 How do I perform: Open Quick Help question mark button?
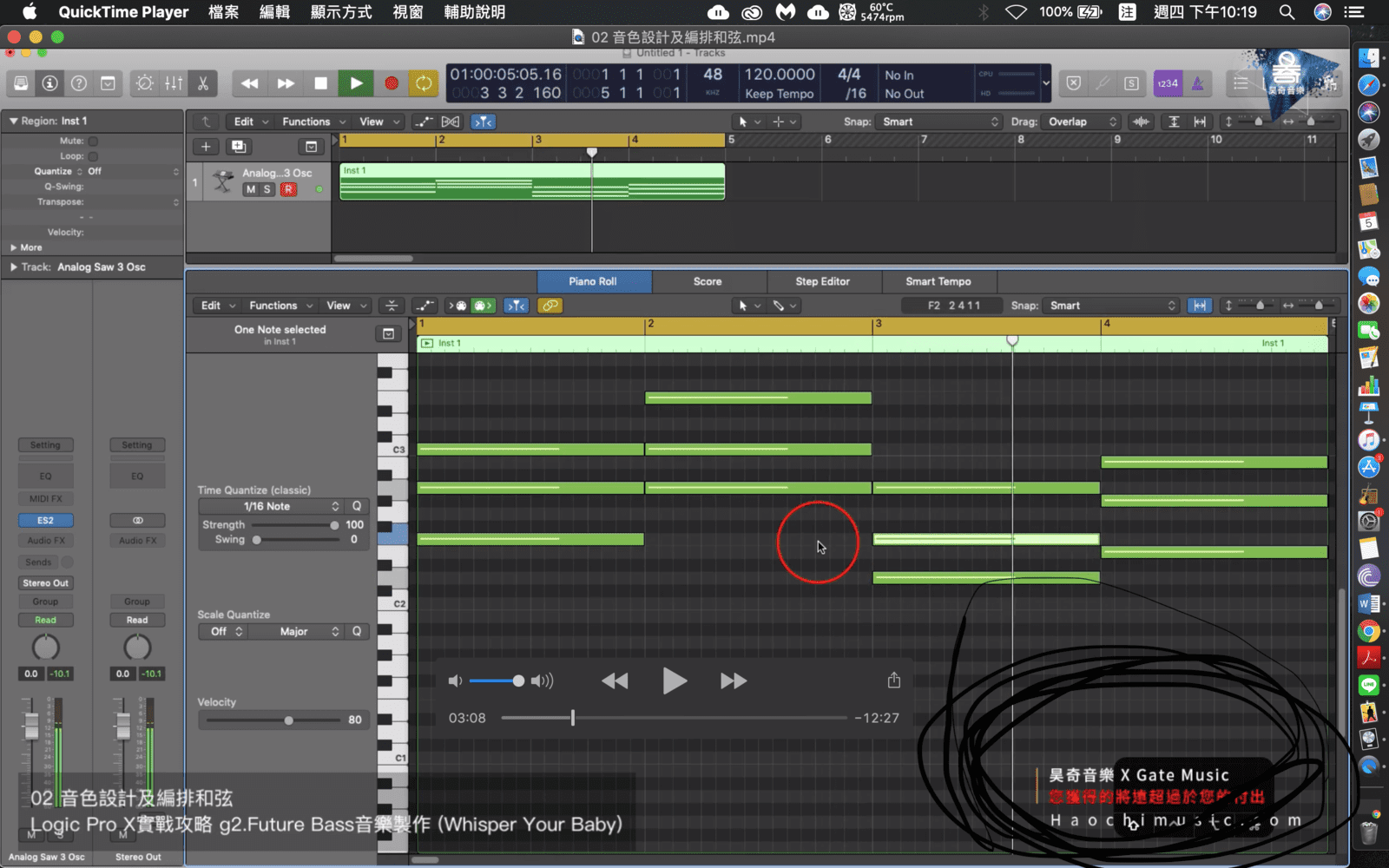pyautogui.click(x=79, y=83)
